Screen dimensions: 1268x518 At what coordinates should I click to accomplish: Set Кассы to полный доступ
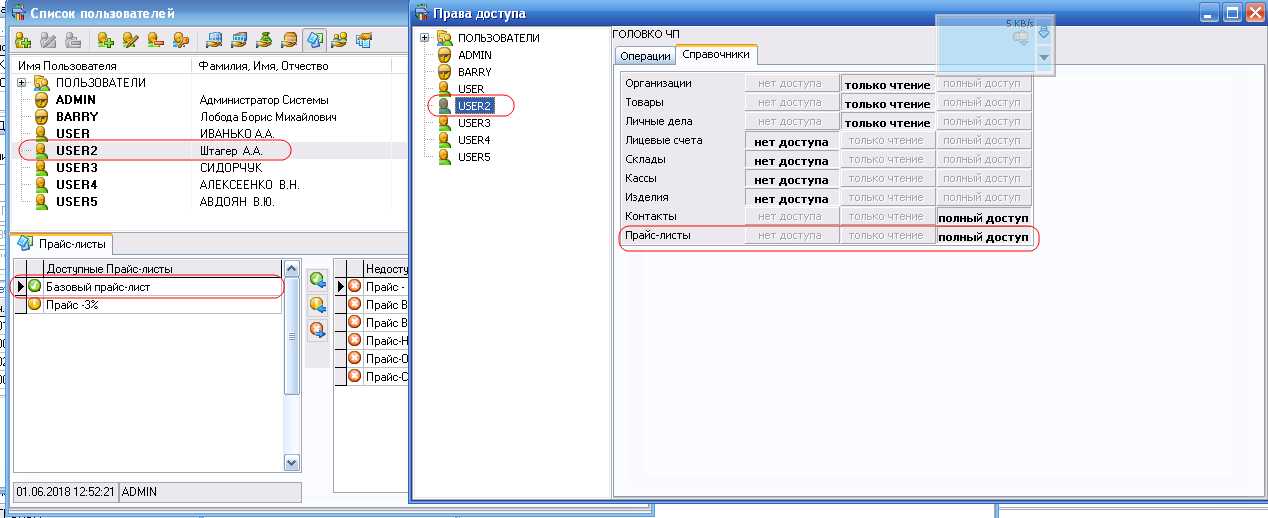981,179
